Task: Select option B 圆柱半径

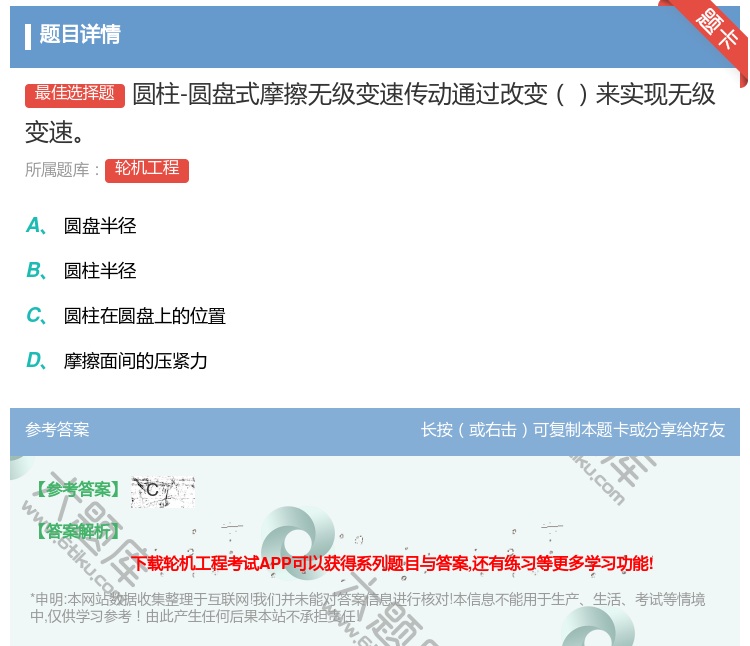Action: pyautogui.click(x=100, y=271)
